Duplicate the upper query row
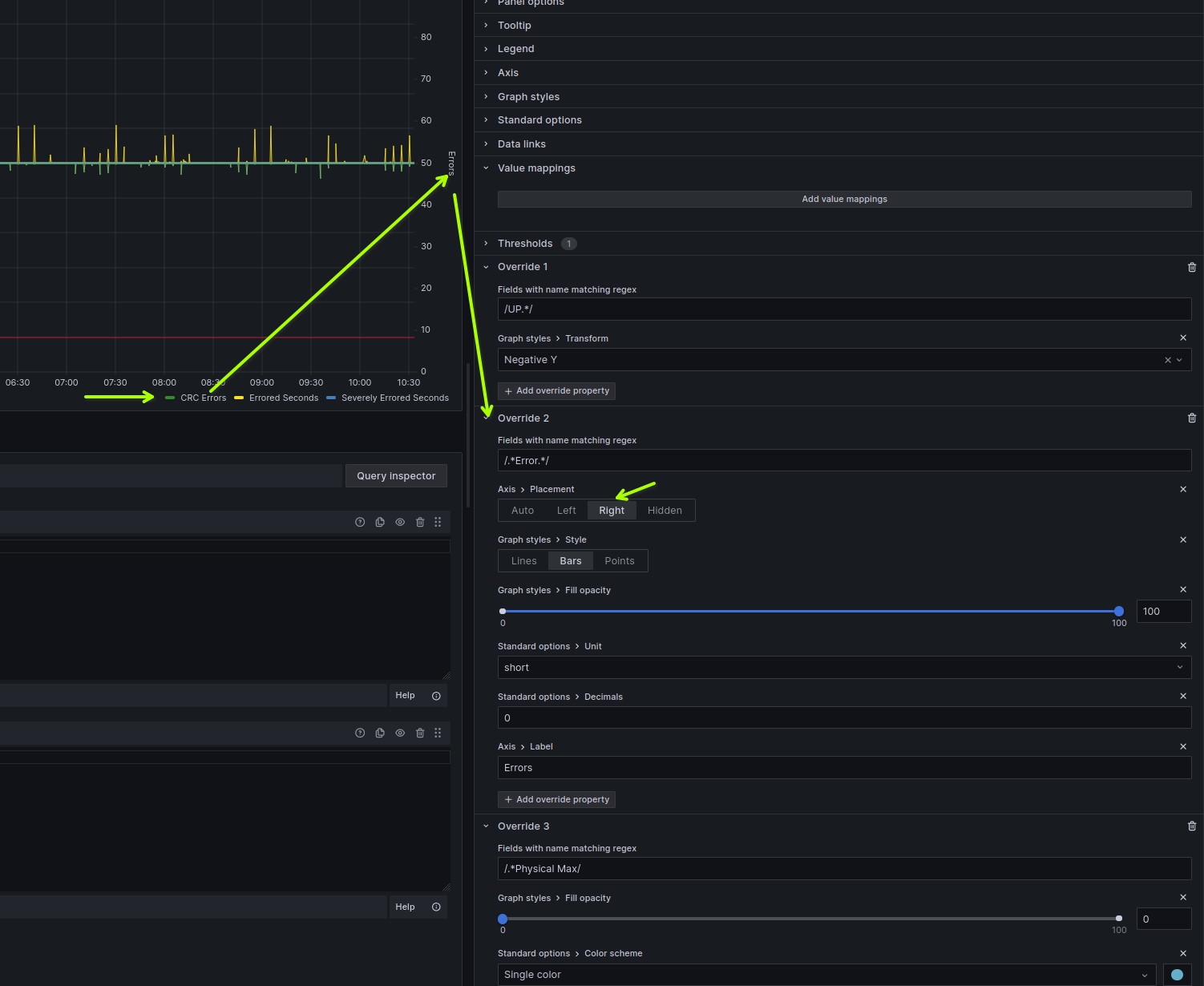Screen dimensions: 1204x986 tap(380, 522)
